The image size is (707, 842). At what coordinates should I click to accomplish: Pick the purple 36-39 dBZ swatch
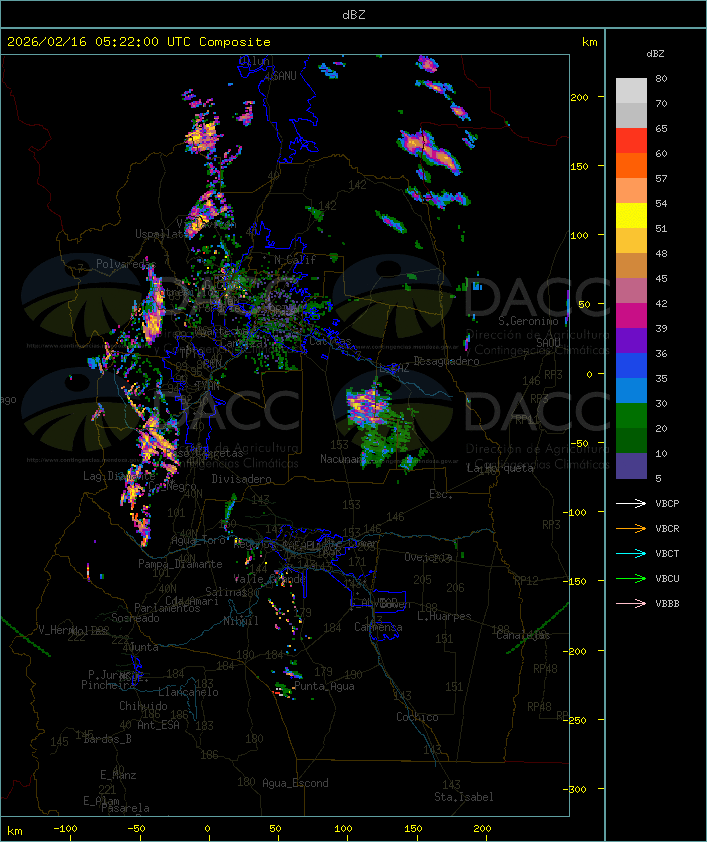[x=631, y=340]
